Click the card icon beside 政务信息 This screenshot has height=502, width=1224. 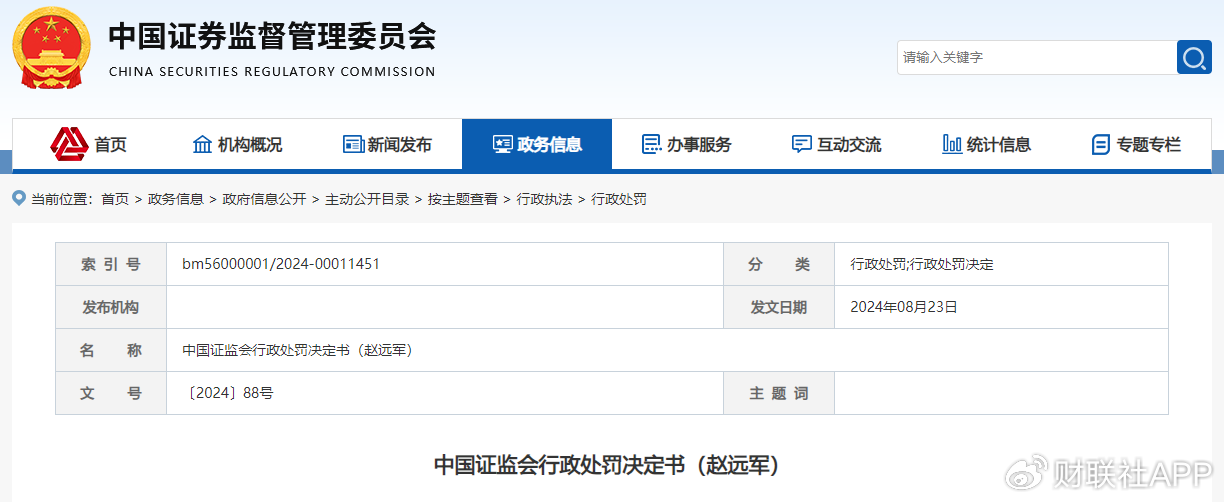click(x=502, y=145)
